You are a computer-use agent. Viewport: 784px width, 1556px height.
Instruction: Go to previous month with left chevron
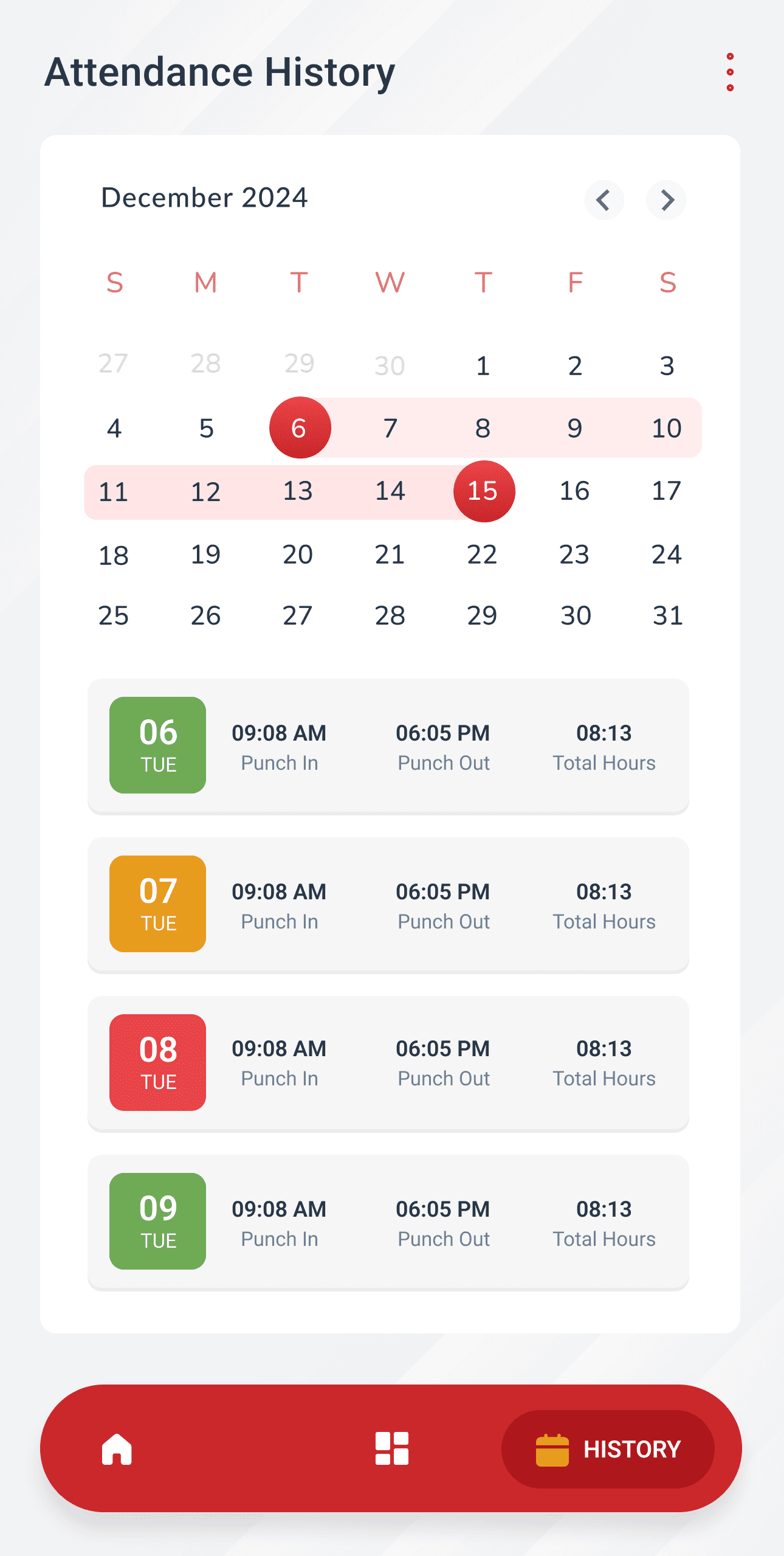603,200
